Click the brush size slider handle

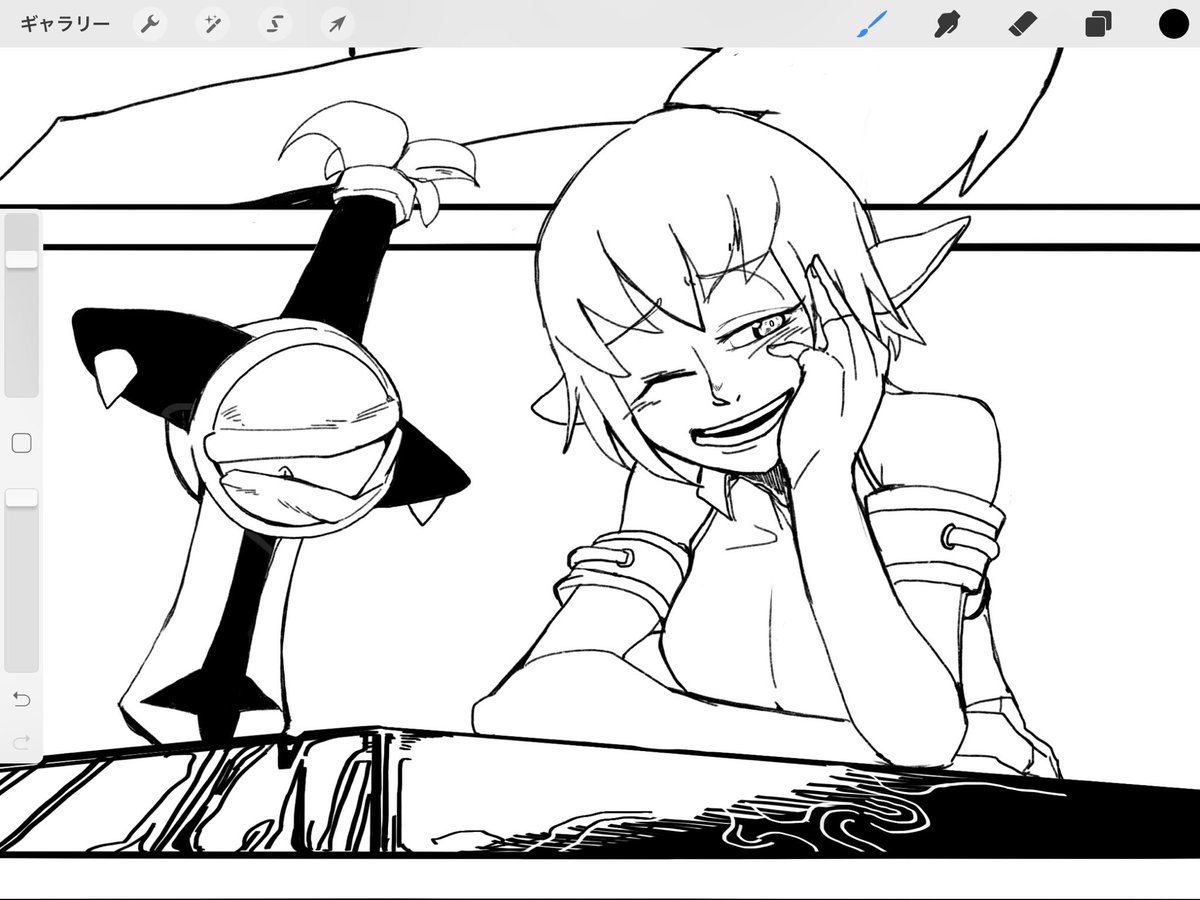21,259
